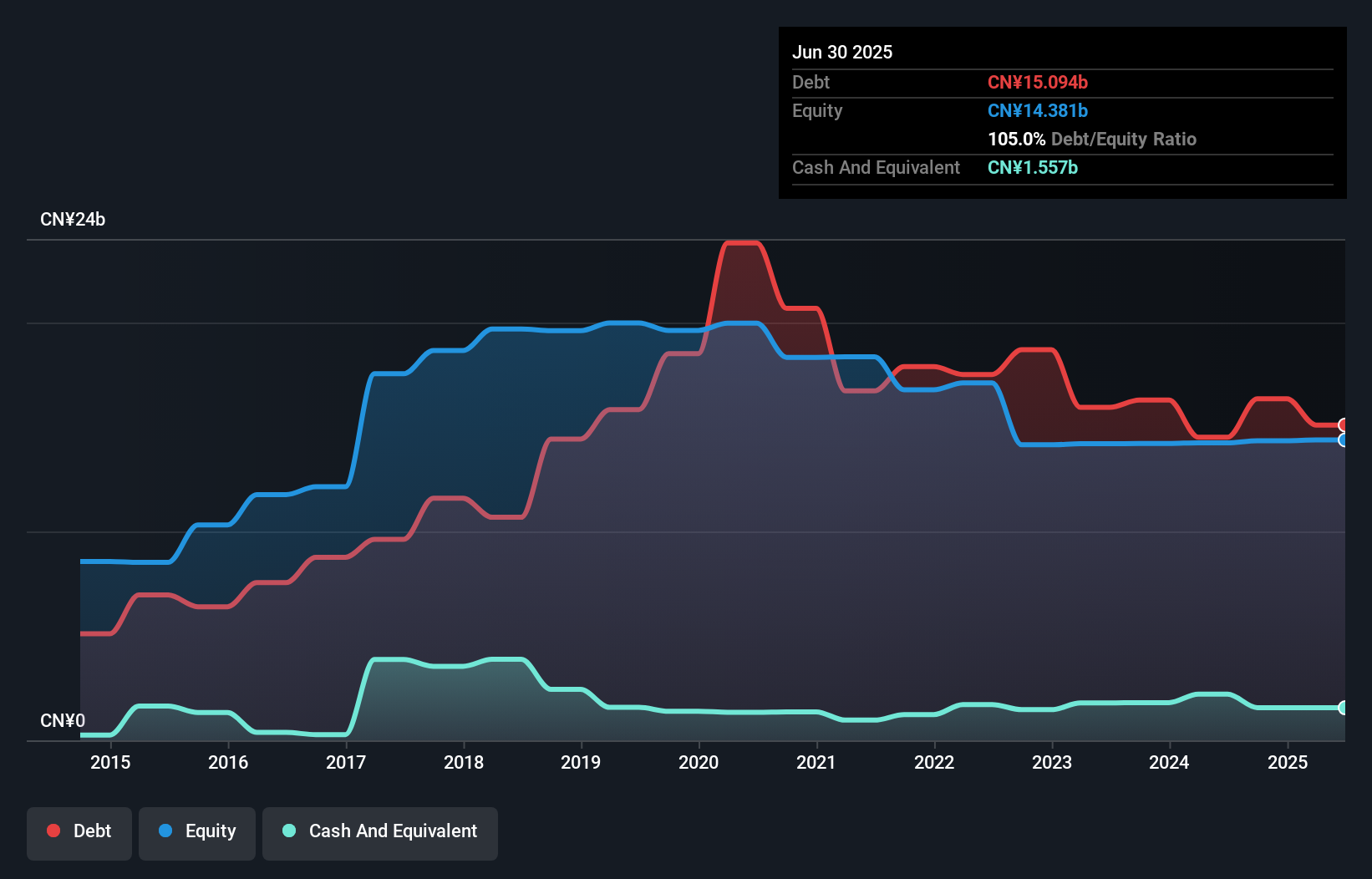Click the CN¥15.094b debt value

1038,82
